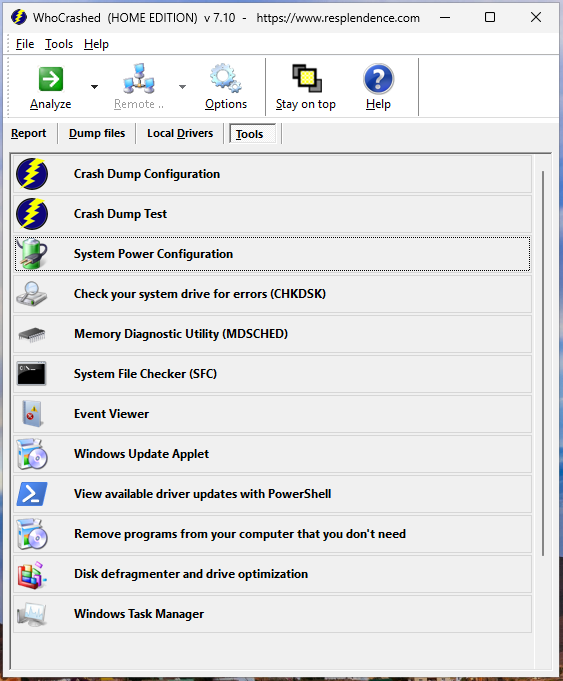
Task: Click the blue Help question mark icon
Action: click(378, 79)
